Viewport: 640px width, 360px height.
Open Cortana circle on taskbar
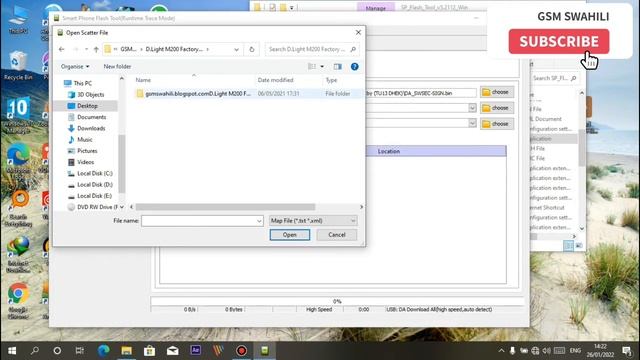tap(57, 351)
